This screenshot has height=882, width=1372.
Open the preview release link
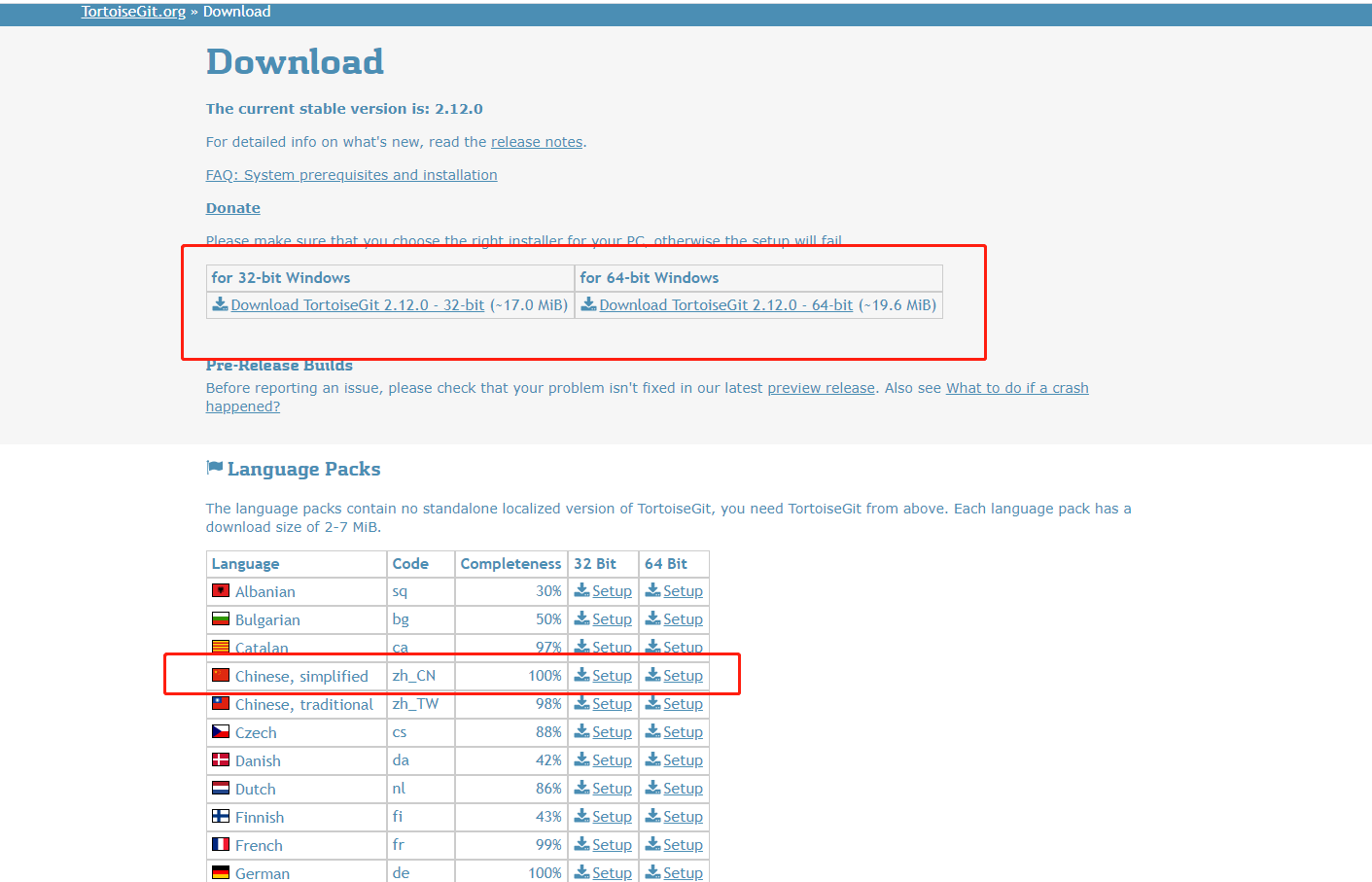coord(822,388)
